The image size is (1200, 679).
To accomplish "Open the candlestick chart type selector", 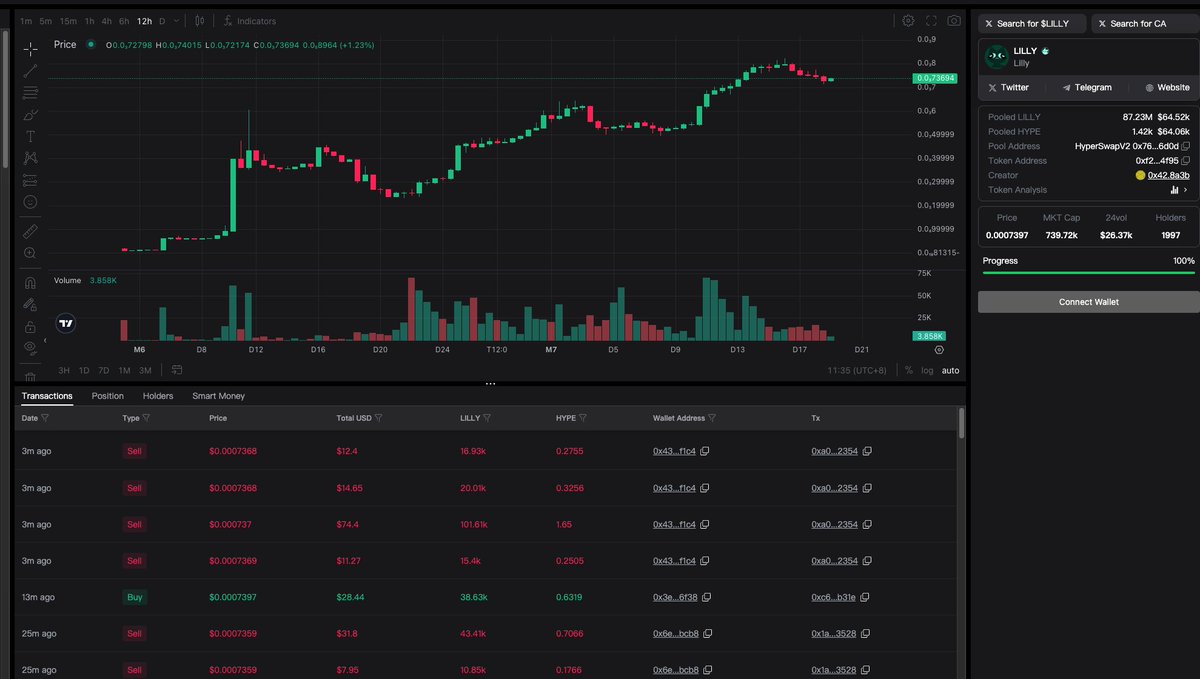I will (200, 21).
